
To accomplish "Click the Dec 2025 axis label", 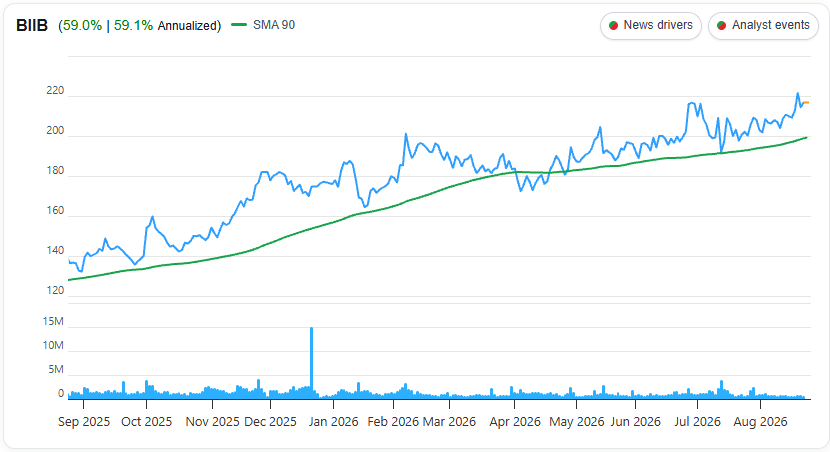I will tap(270, 422).
